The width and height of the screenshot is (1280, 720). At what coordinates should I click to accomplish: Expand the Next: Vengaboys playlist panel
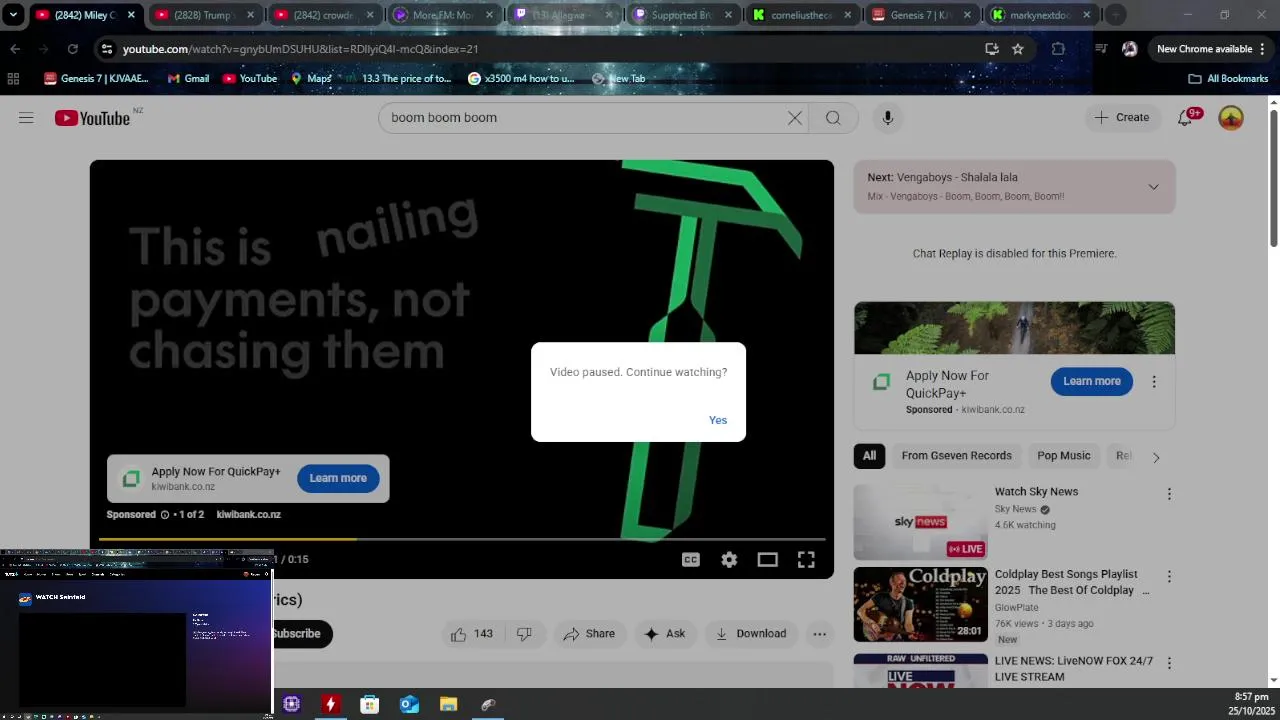click(x=1153, y=187)
